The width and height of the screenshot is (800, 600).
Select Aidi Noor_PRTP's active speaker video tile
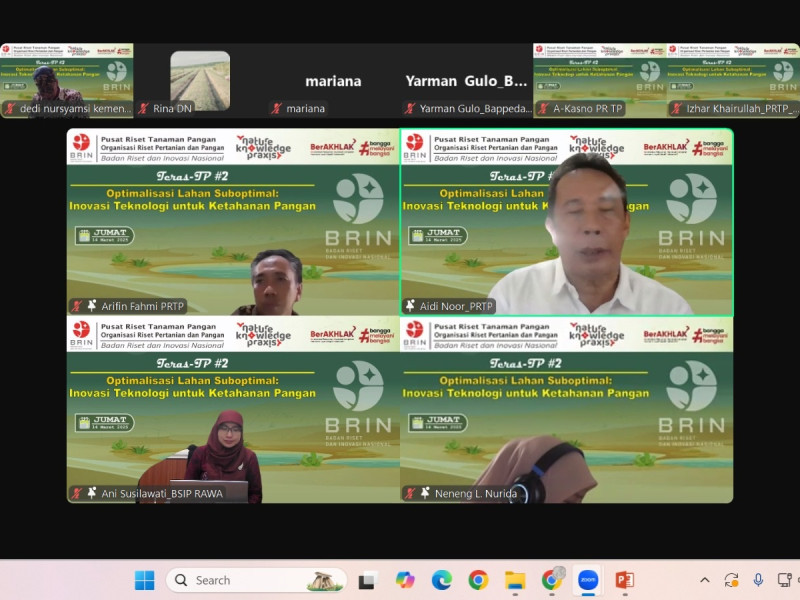coord(566,222)
